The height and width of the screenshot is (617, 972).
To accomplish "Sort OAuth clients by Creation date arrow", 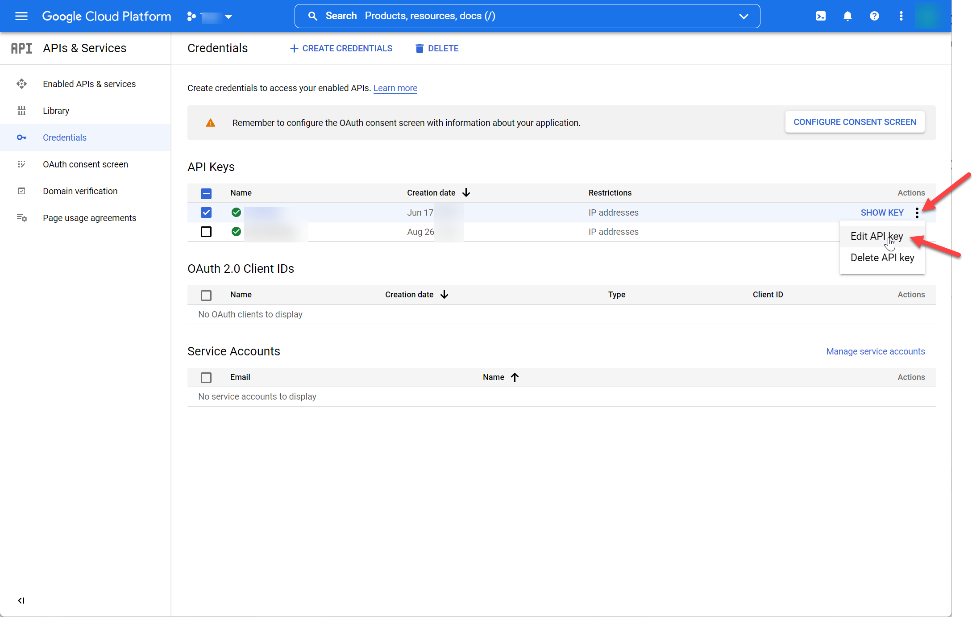I will [x=444, y=295].
